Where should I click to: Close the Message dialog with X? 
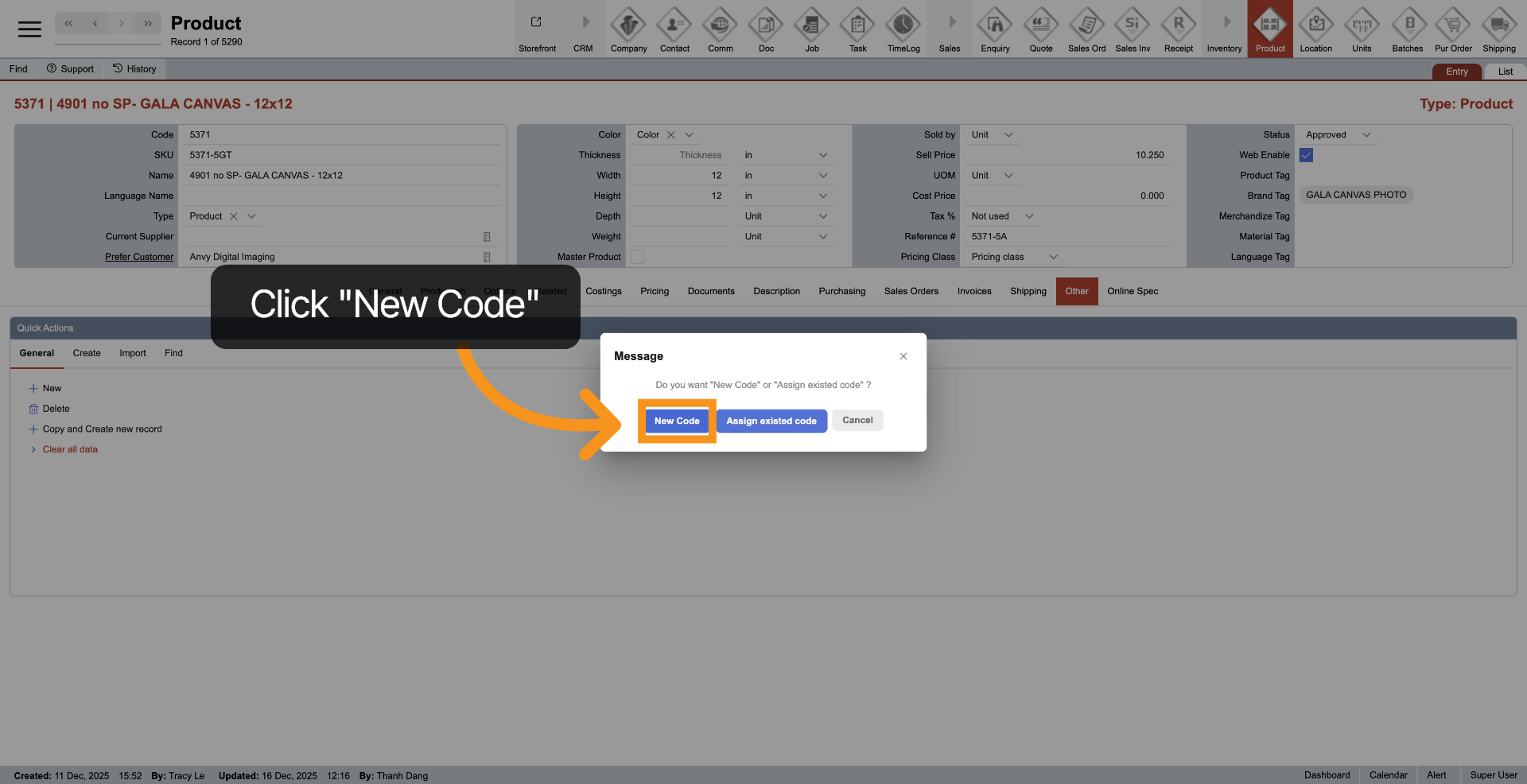pyautogui.click(x=903, y=356)
